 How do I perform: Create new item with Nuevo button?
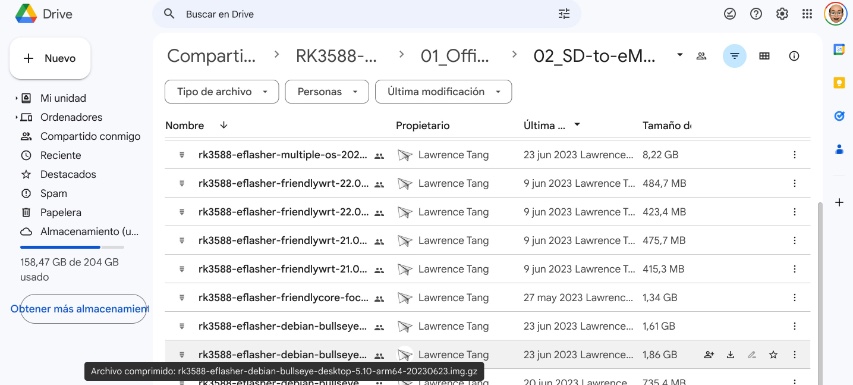(50, 58)
